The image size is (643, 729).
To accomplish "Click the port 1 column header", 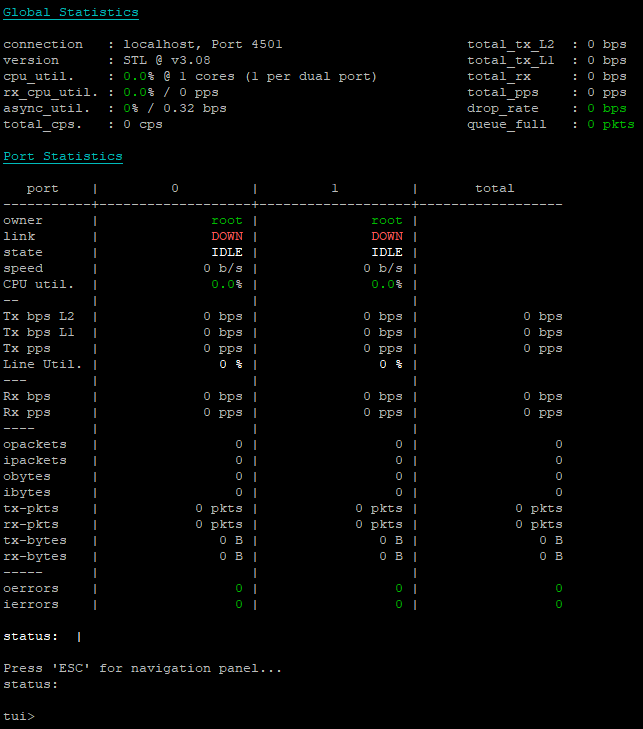I will [x=335, y=188].
